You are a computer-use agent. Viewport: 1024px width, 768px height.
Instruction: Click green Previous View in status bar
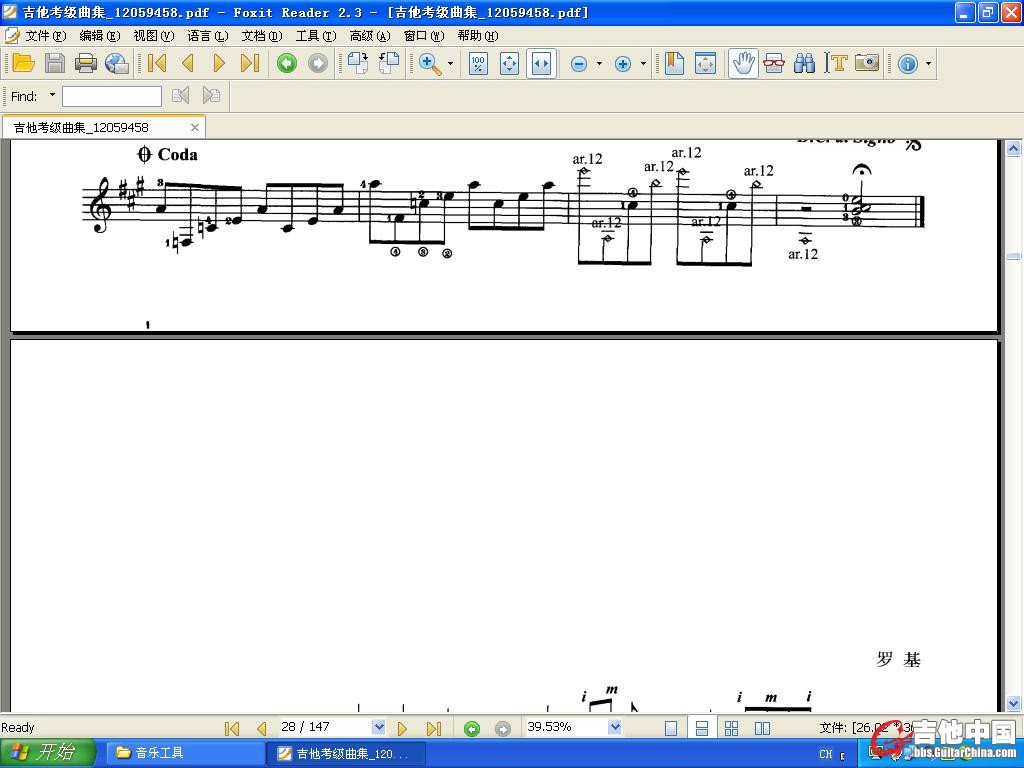(x=472, y=728)
